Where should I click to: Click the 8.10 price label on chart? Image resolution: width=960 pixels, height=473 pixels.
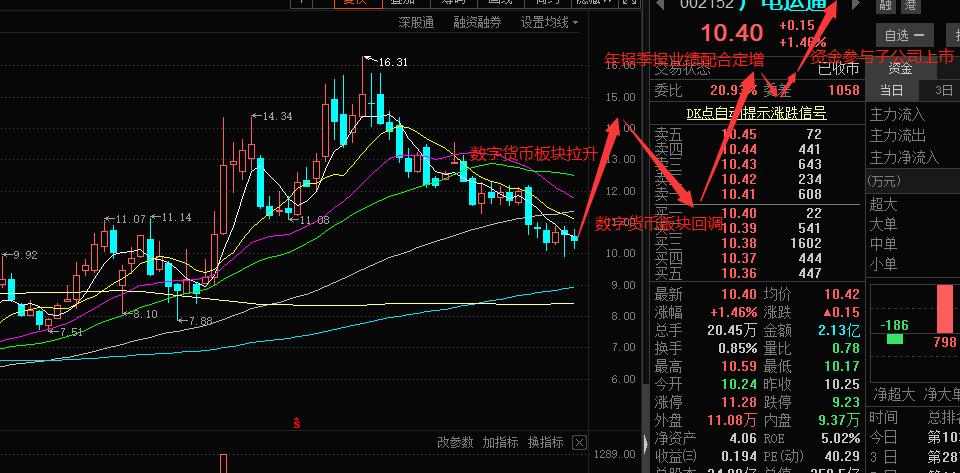click(x=145, y=314)
